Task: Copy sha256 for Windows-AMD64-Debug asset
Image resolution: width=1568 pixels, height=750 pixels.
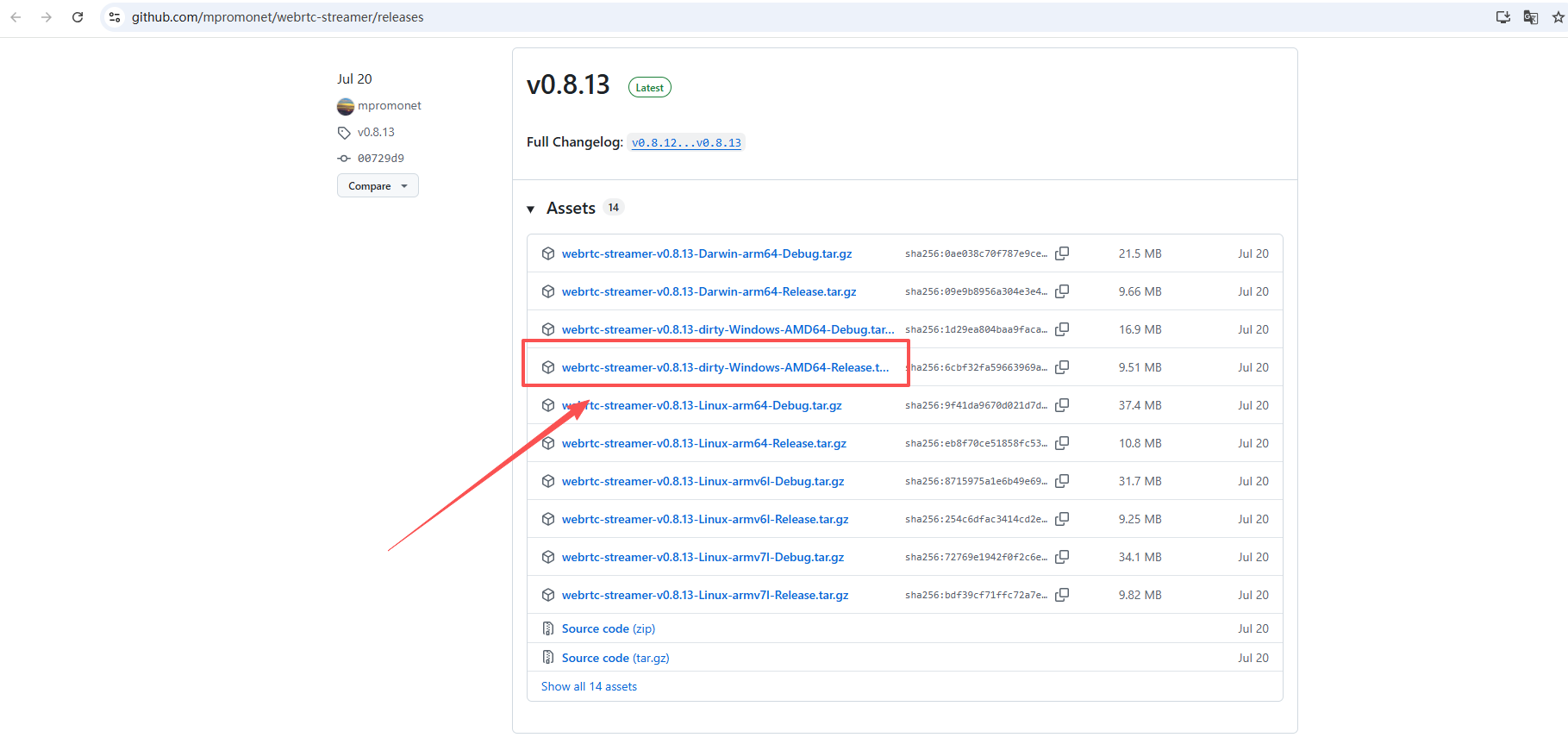Action: click(x=1062, y=329)
